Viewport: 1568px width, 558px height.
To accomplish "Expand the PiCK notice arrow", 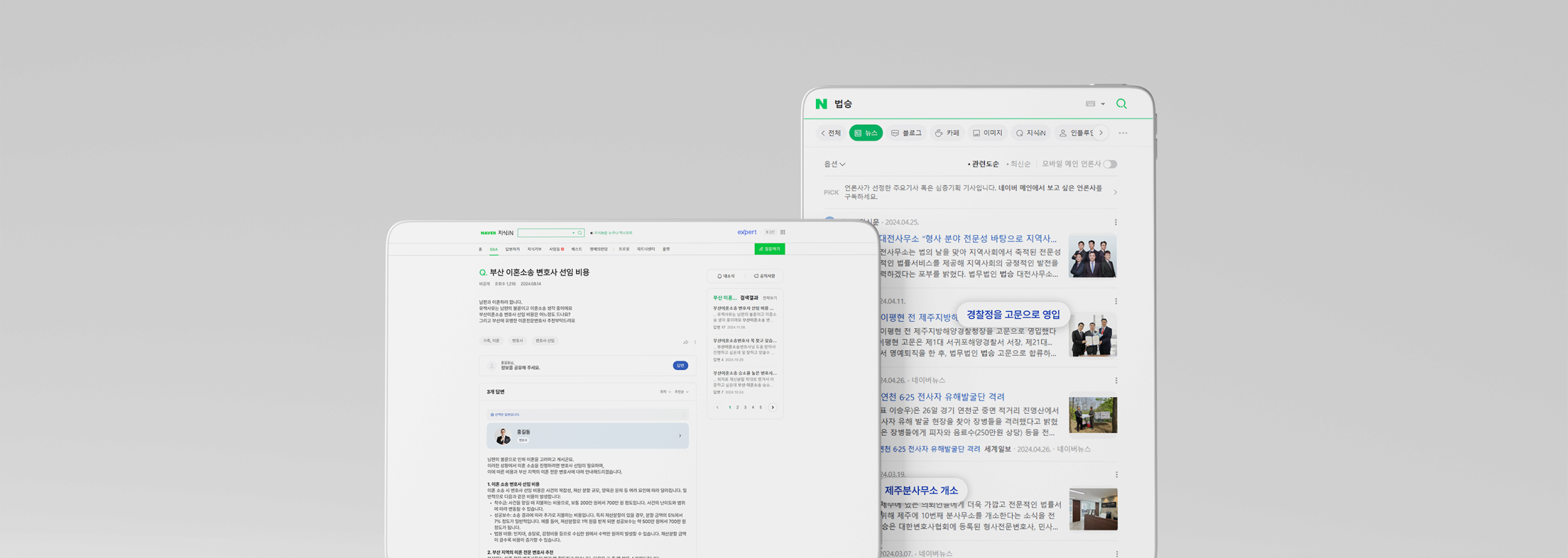I will click(x=1115, y=193).
